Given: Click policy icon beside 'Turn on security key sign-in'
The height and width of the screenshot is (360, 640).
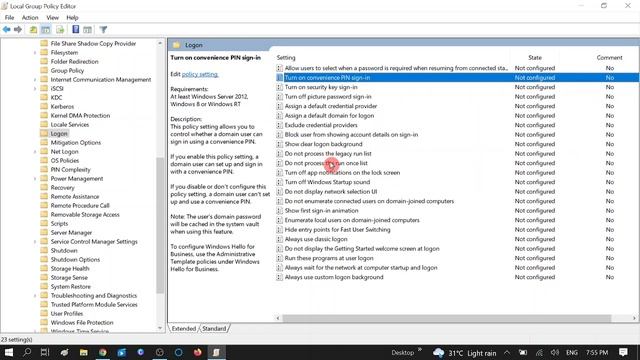Looking at the screenshot, I should click(x=279, y=87).
